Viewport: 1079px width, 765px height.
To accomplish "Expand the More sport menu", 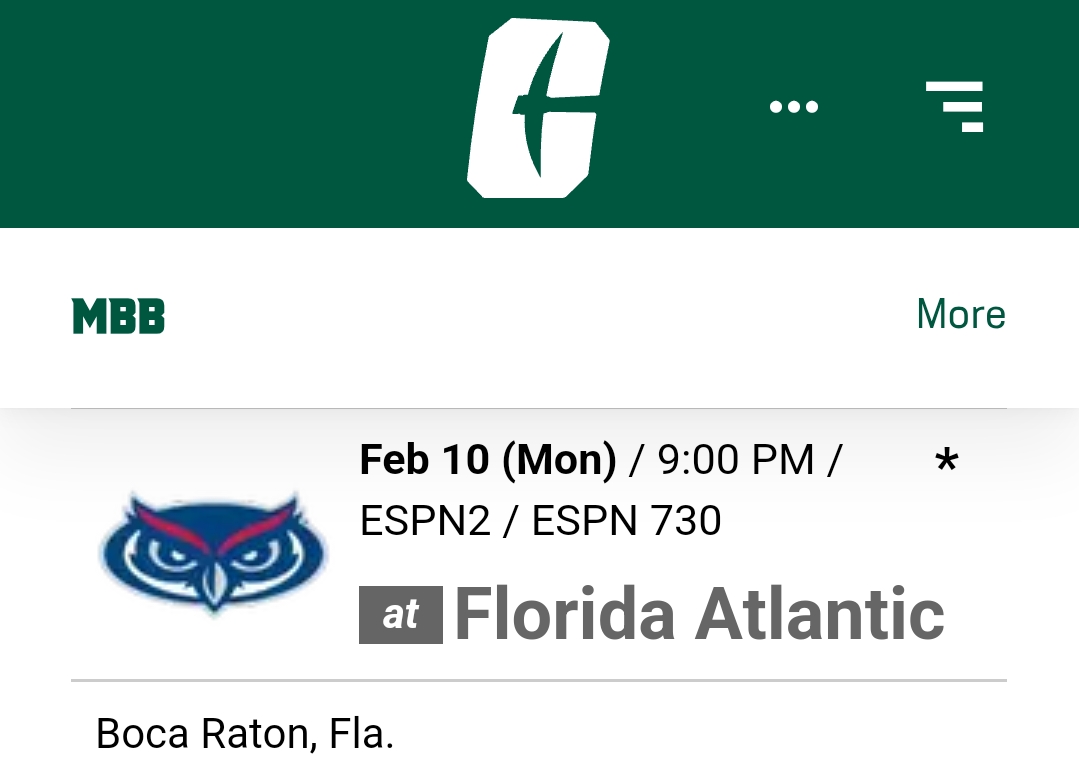I will (x=961, y=314).
